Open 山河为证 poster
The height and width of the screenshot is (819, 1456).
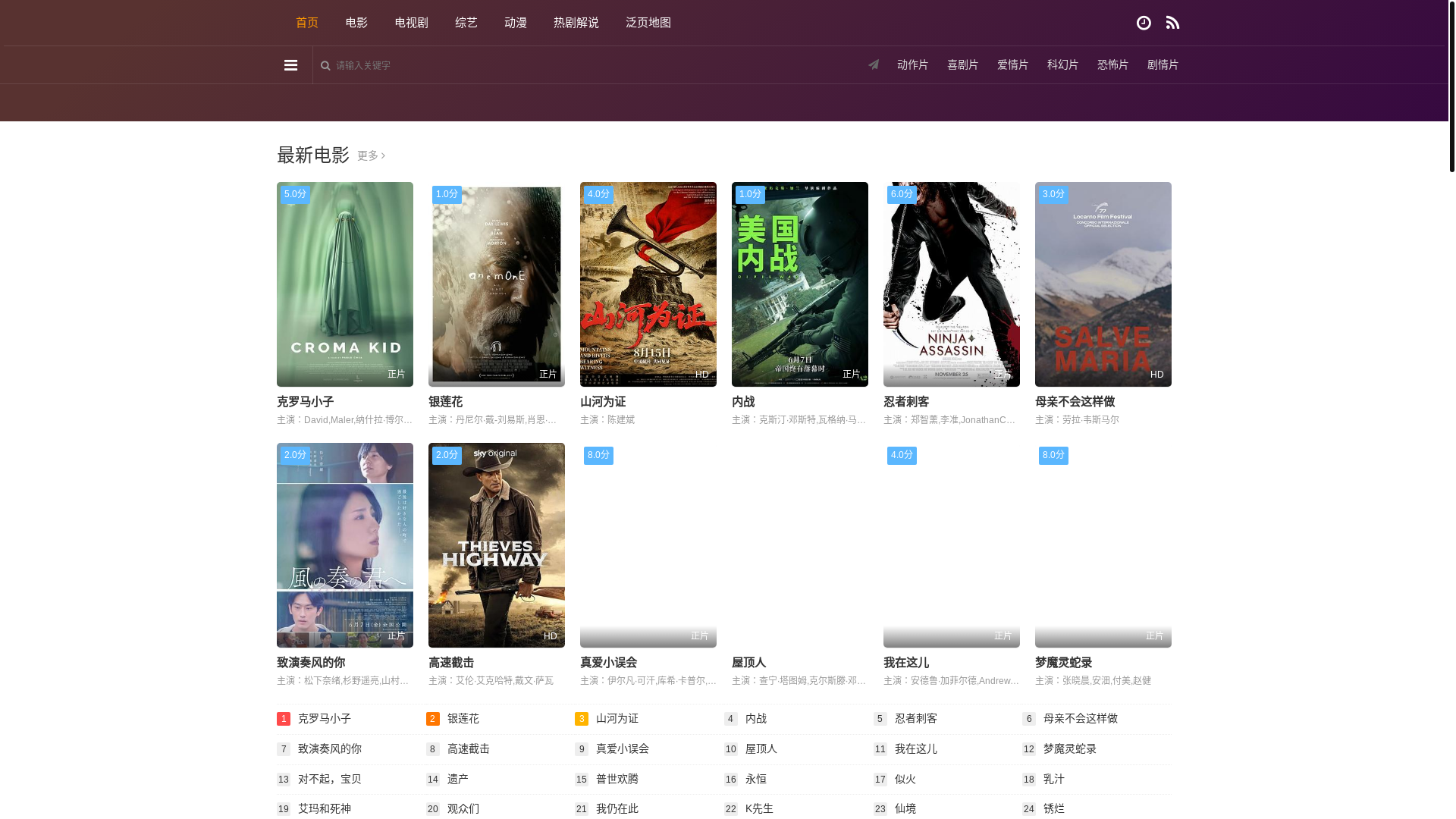tap(648, 284)
